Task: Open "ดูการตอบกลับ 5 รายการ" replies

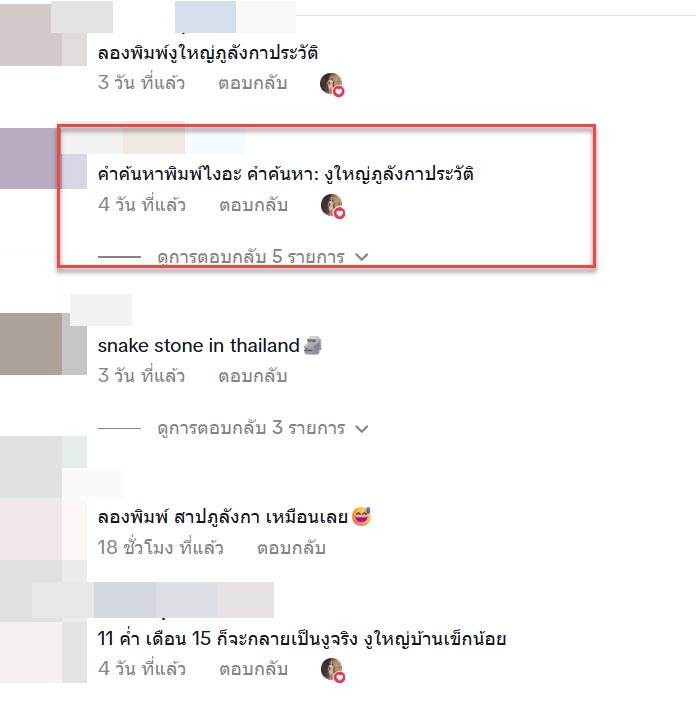Action: (x=251, y=257)
